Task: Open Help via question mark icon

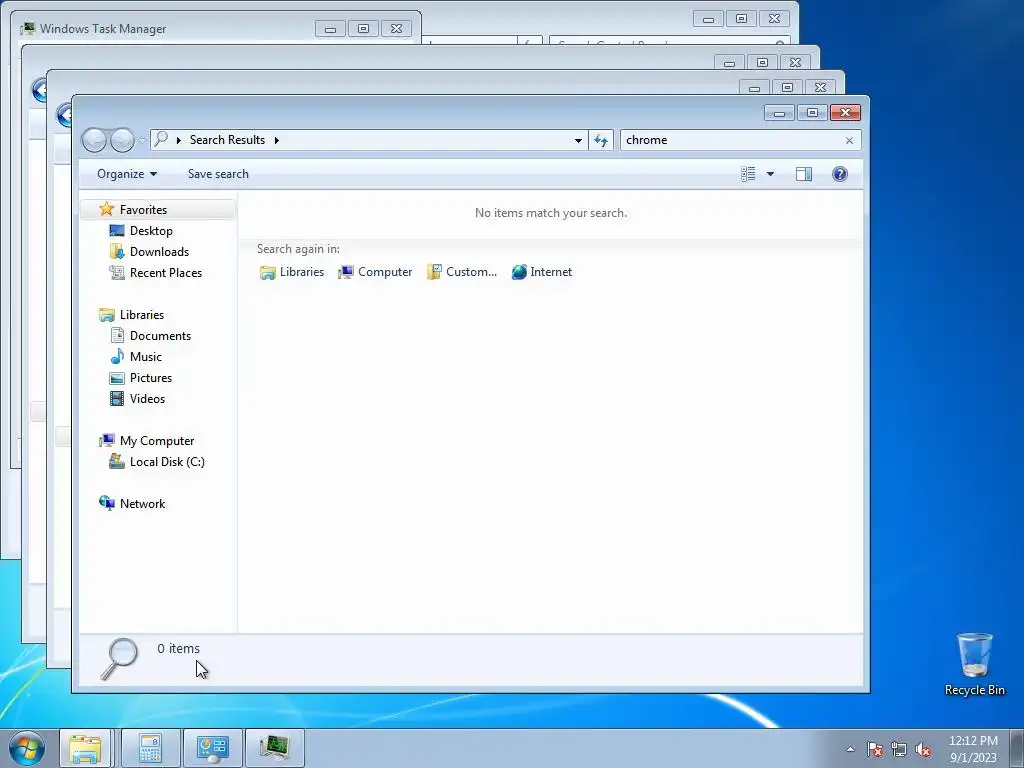Action: [x=840, y=174]
